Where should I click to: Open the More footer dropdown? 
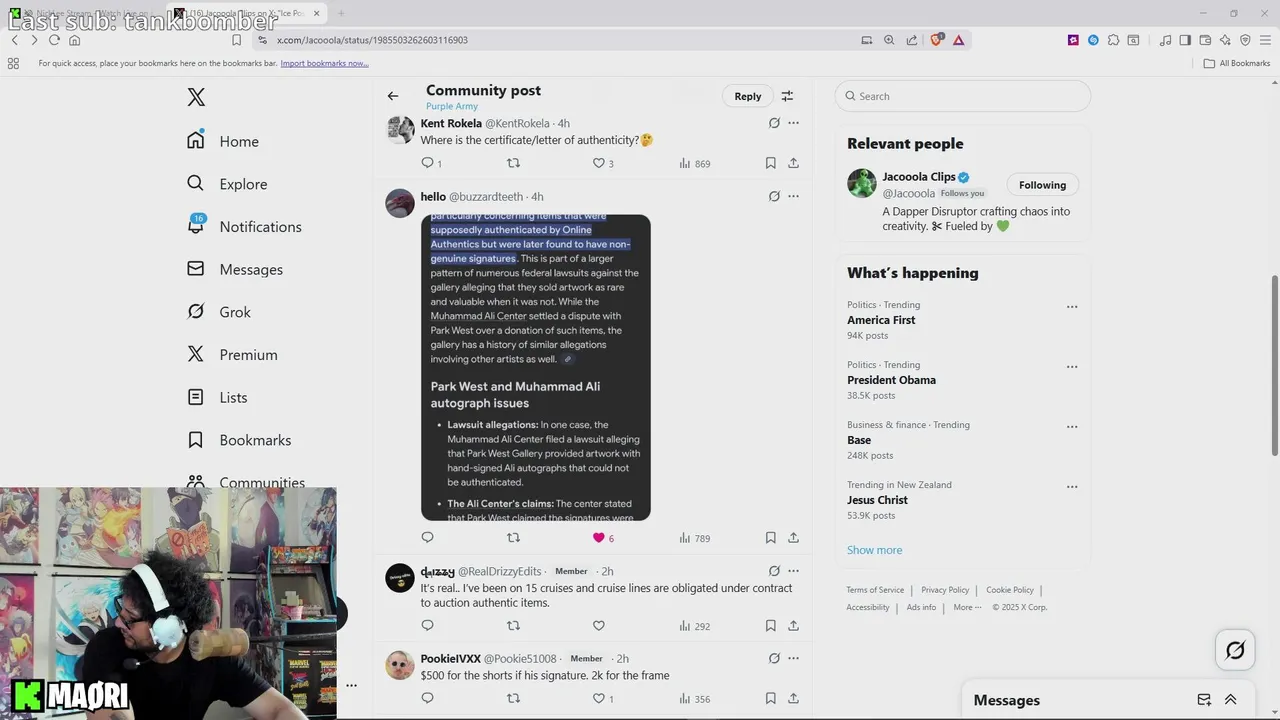pos(967,607)
